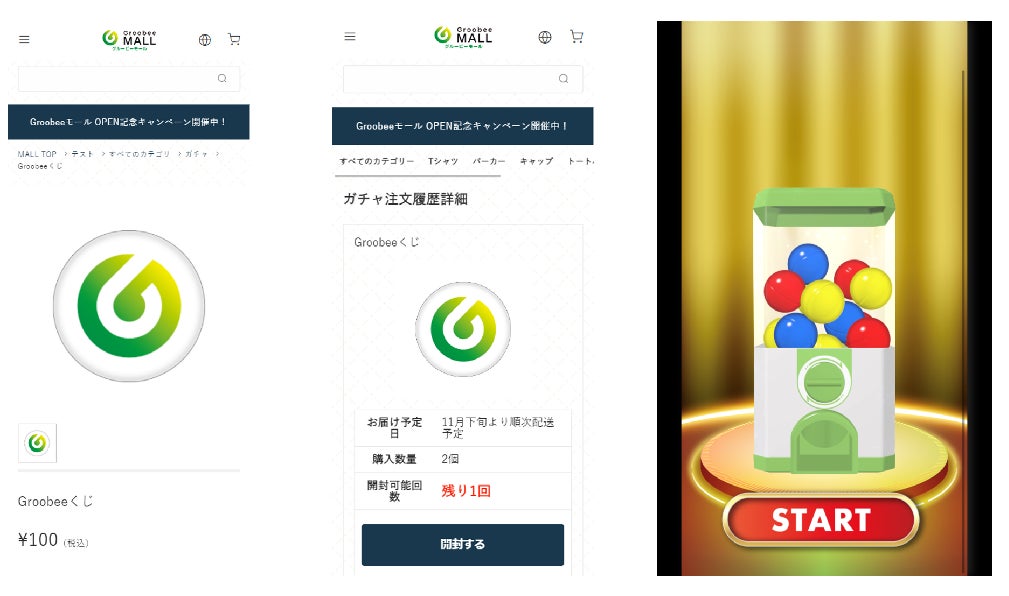Click the MALL TOP breadcrumb link
The width and height of the screenshot is (1009, 596).
click(x=37, y=154)
